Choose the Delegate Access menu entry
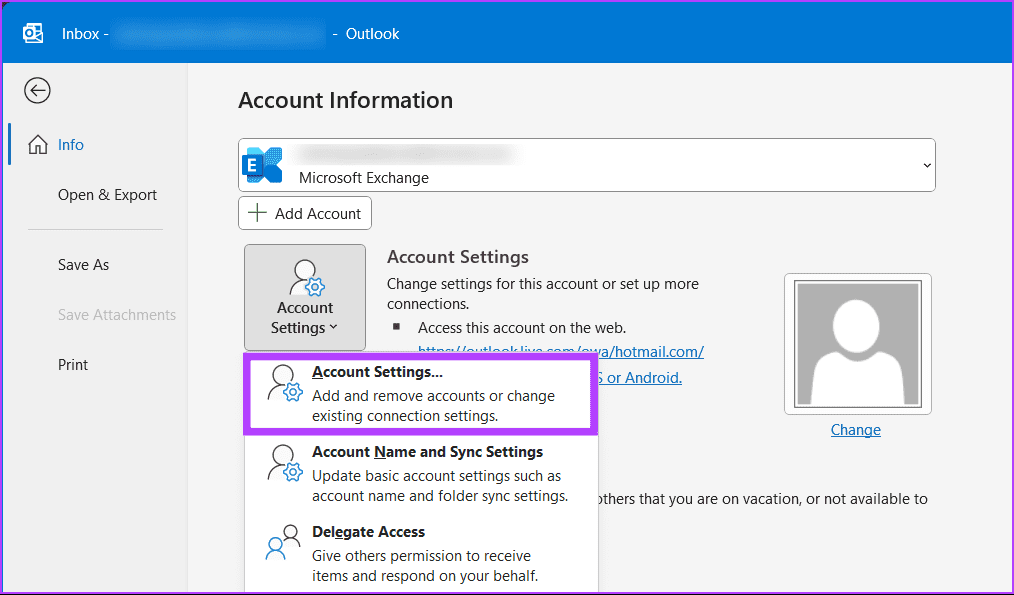 422,554
